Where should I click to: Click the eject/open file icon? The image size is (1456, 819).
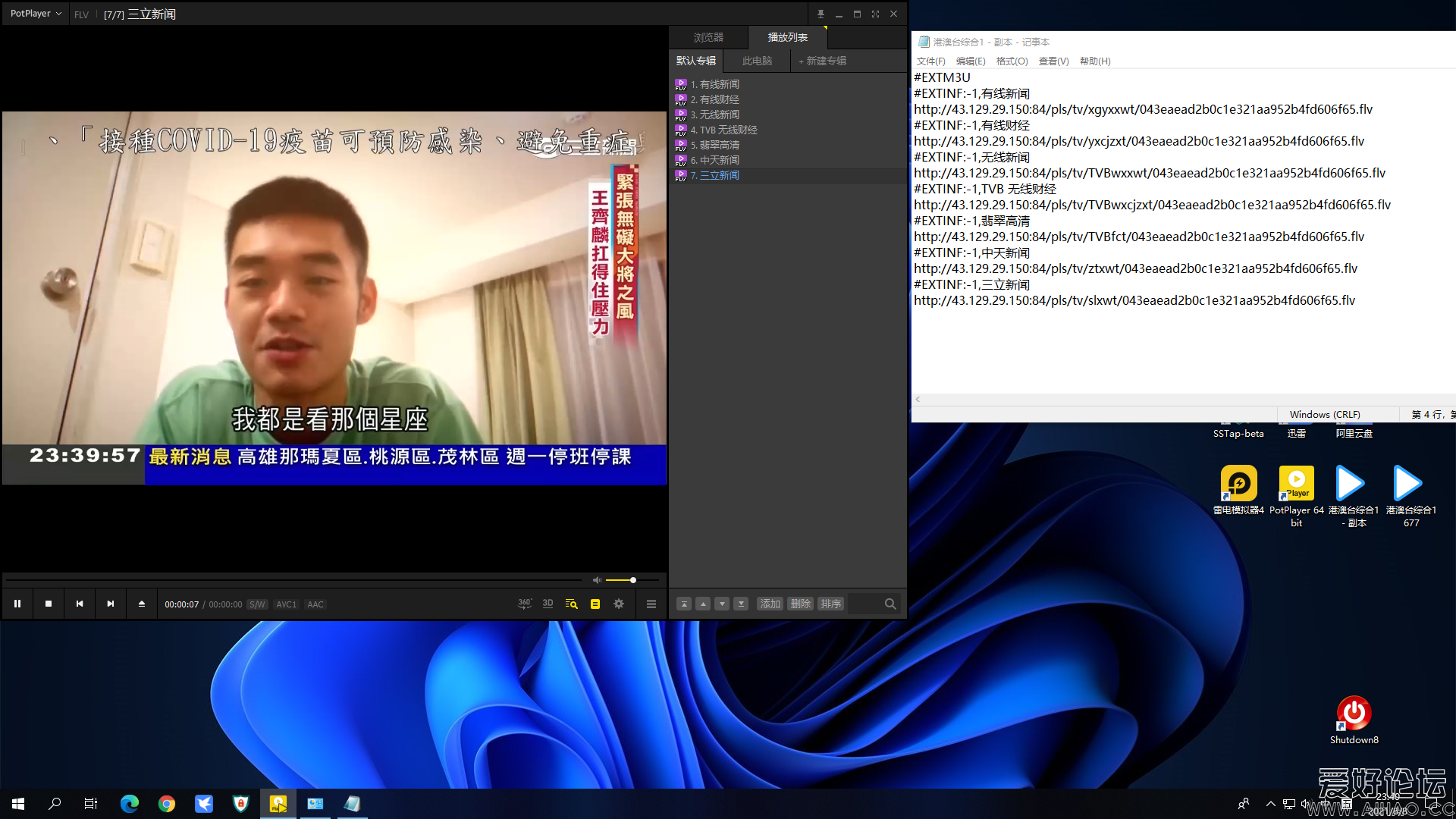point(141,604)
